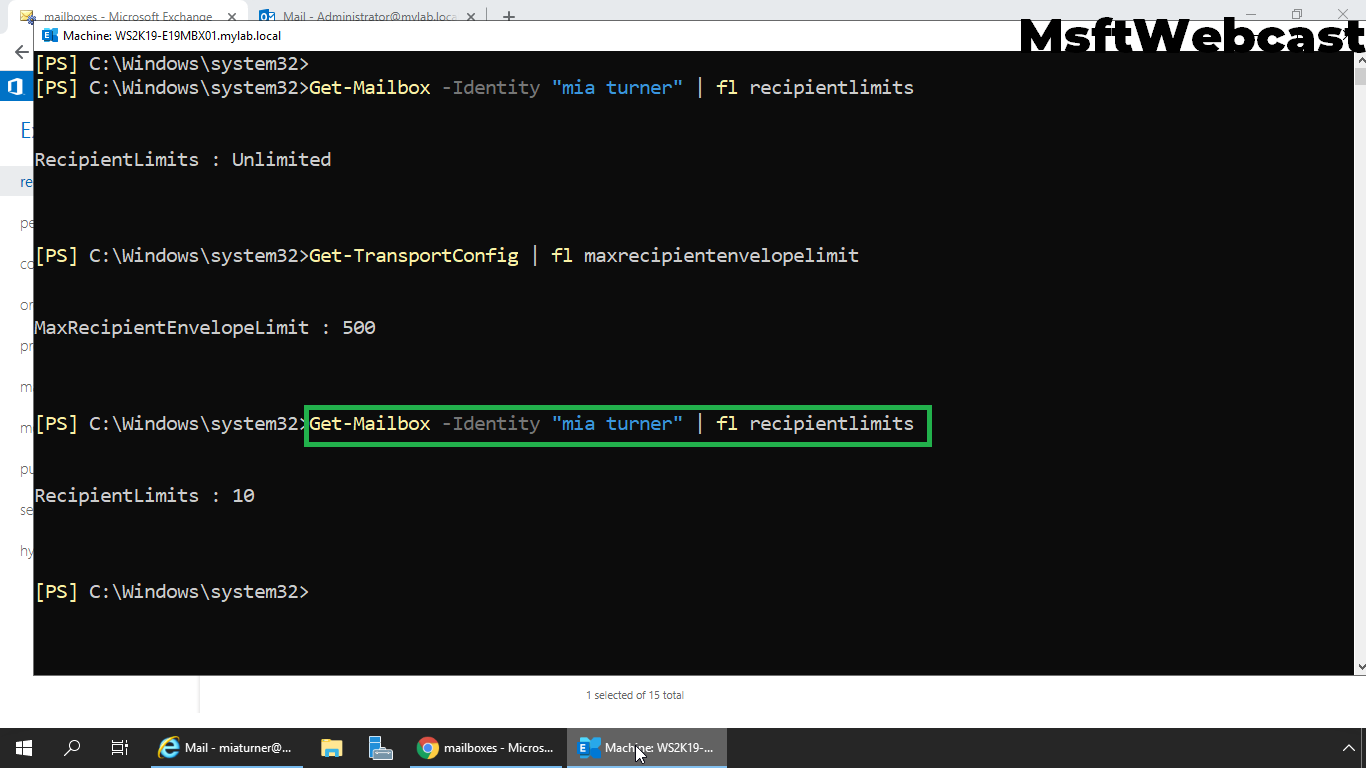Click "MaxRecipientEnvelopeLimit : 500" output
Screen dimensions: 1366x768
[205, 328]
